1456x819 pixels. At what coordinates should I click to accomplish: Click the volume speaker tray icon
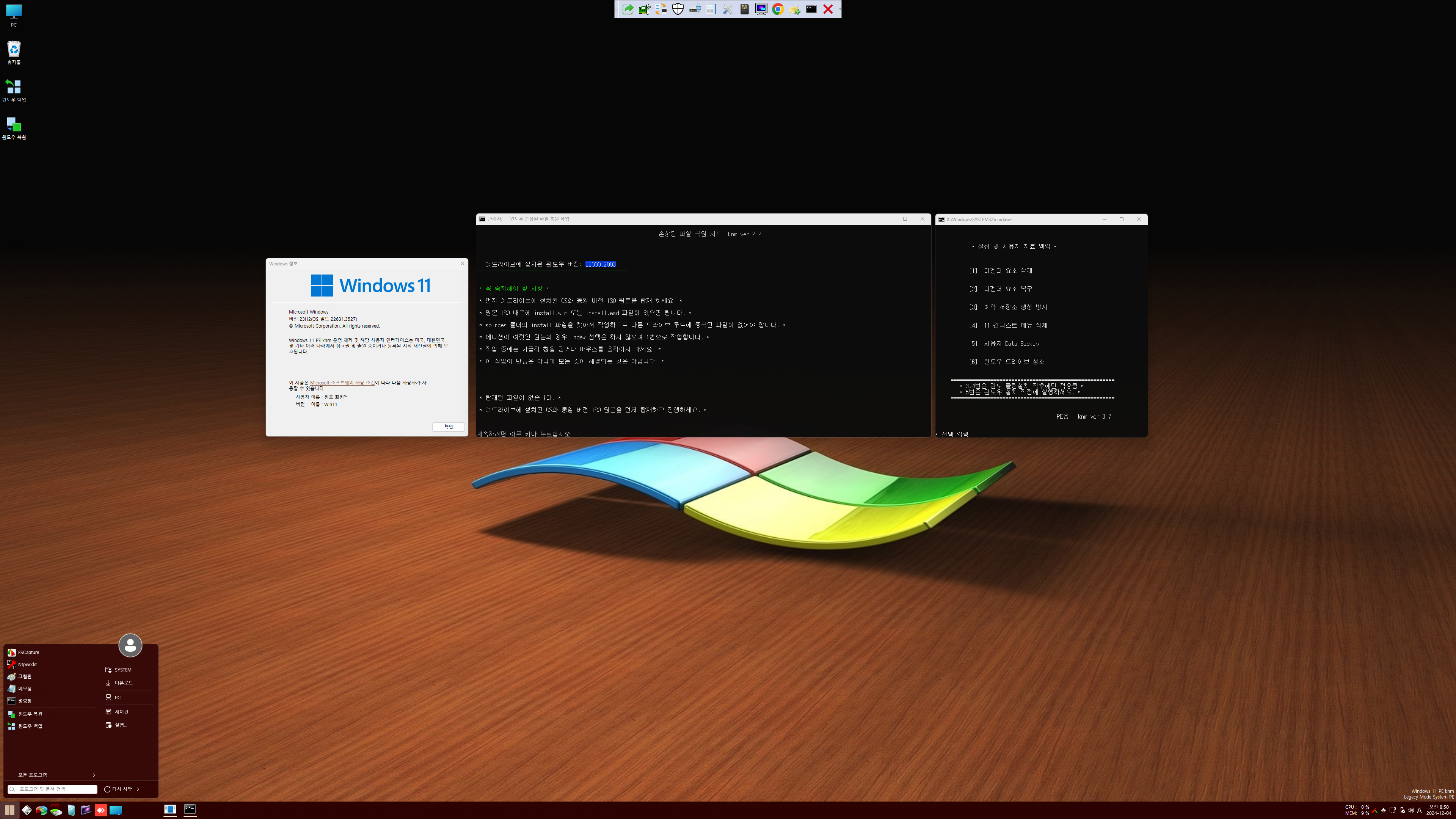[1410, 810]
